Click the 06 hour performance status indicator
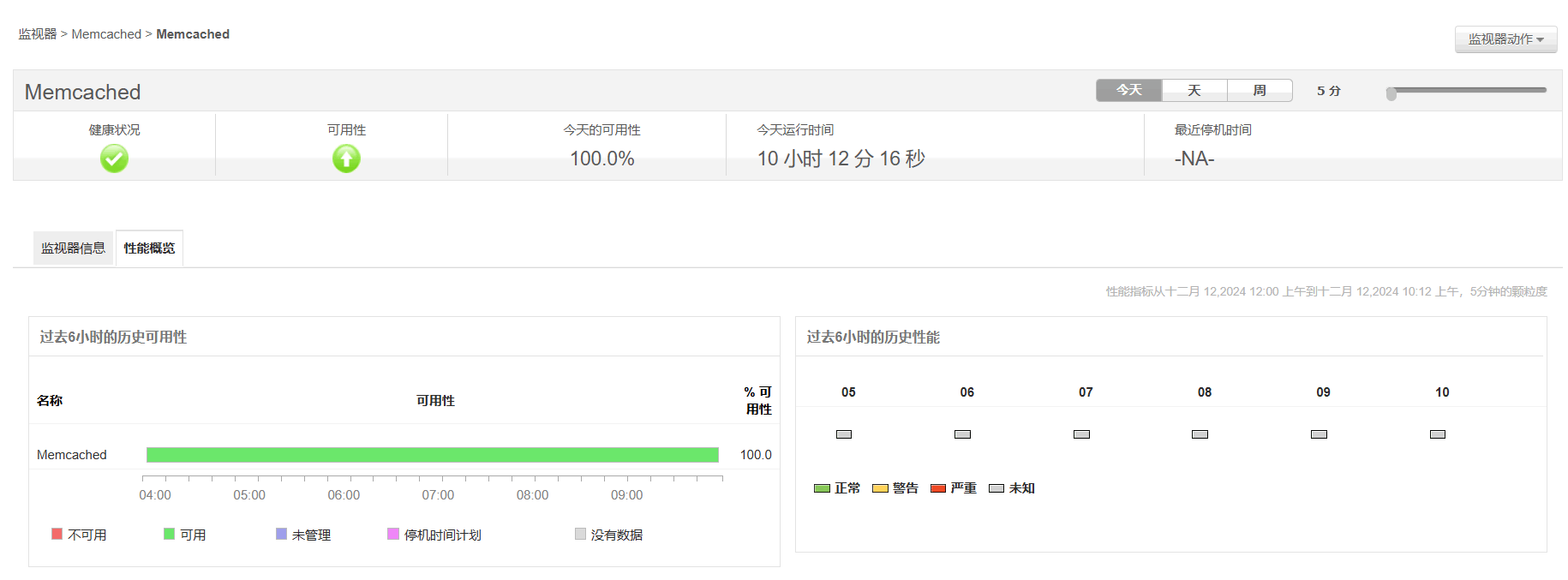Image resolution: width=1568 pixels, height=580 pixels. pyautogui.click(x=962, y=434)
